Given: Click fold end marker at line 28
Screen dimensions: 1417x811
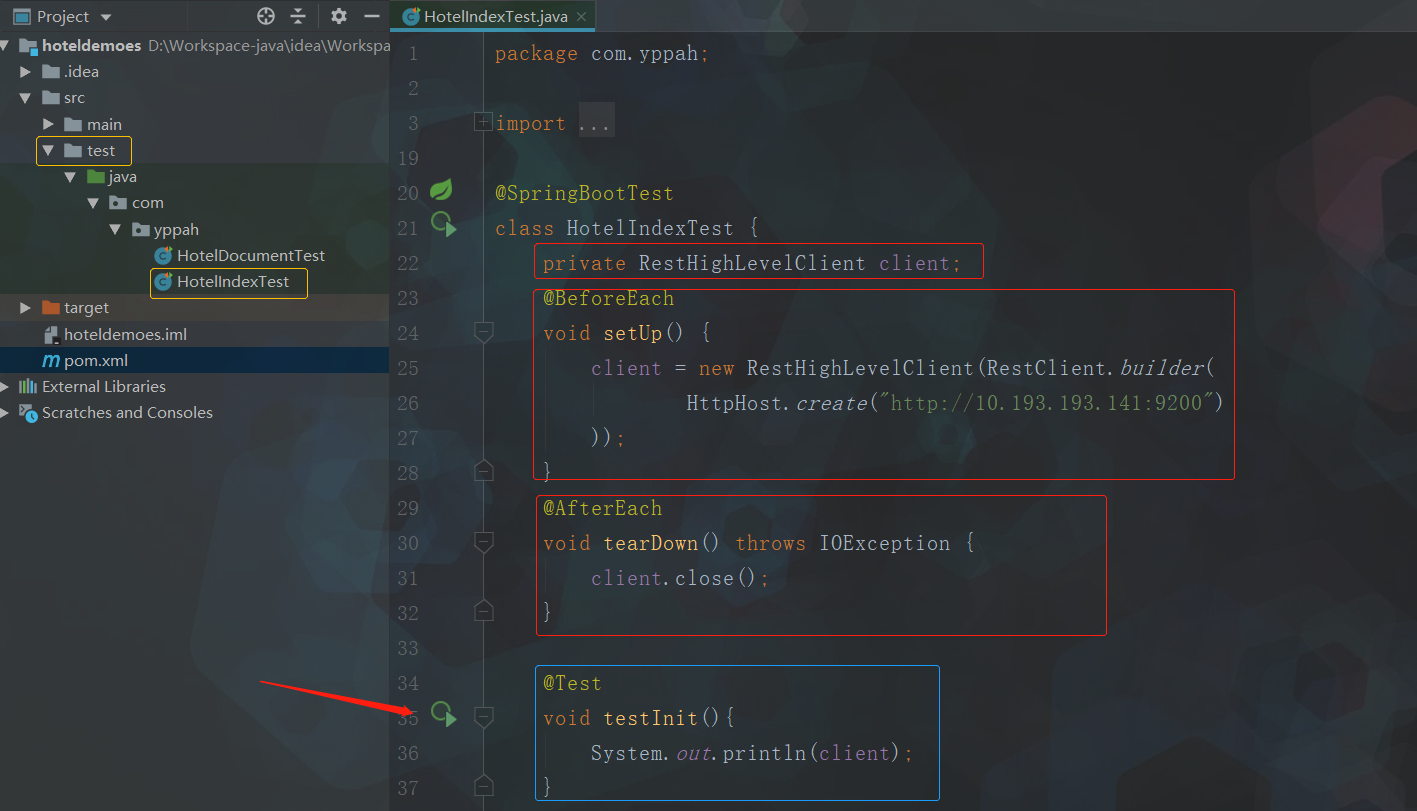Looking at the screenshot, I should [x=483, y=470].
